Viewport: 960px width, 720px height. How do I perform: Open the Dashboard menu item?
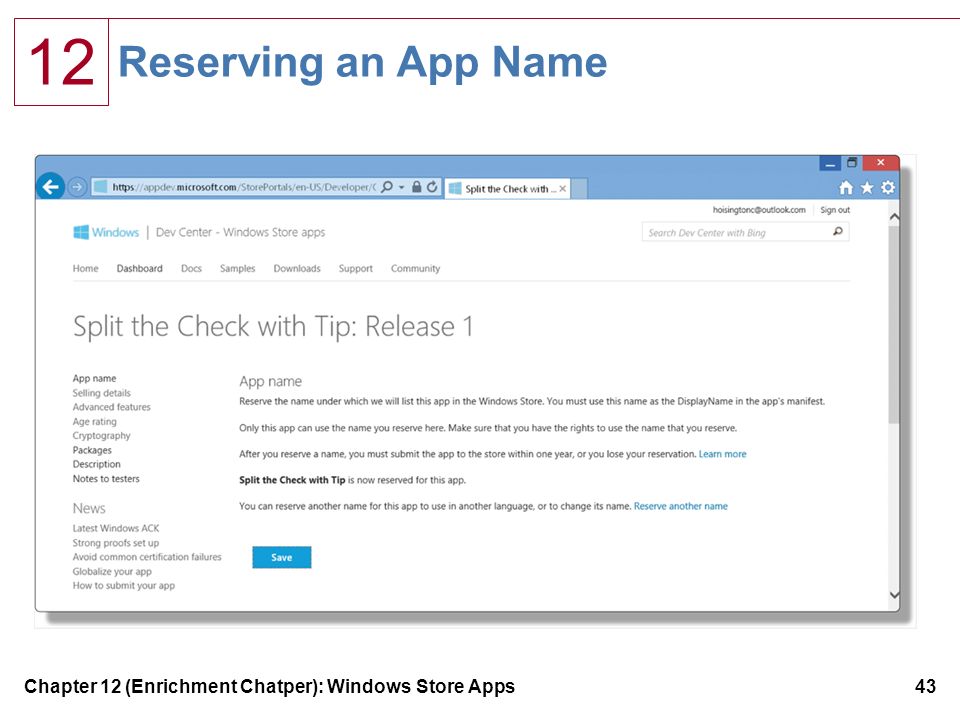coord(140,268)
